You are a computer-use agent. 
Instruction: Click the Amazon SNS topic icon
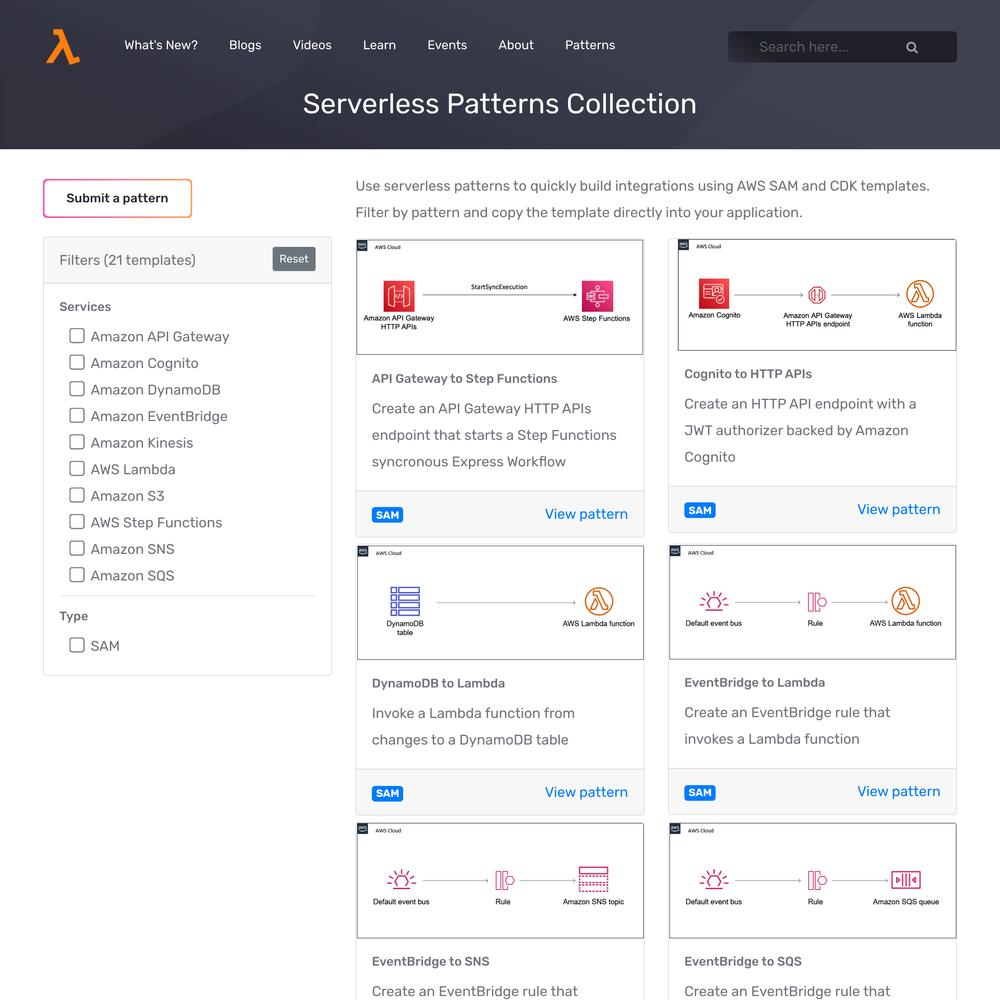593,879
